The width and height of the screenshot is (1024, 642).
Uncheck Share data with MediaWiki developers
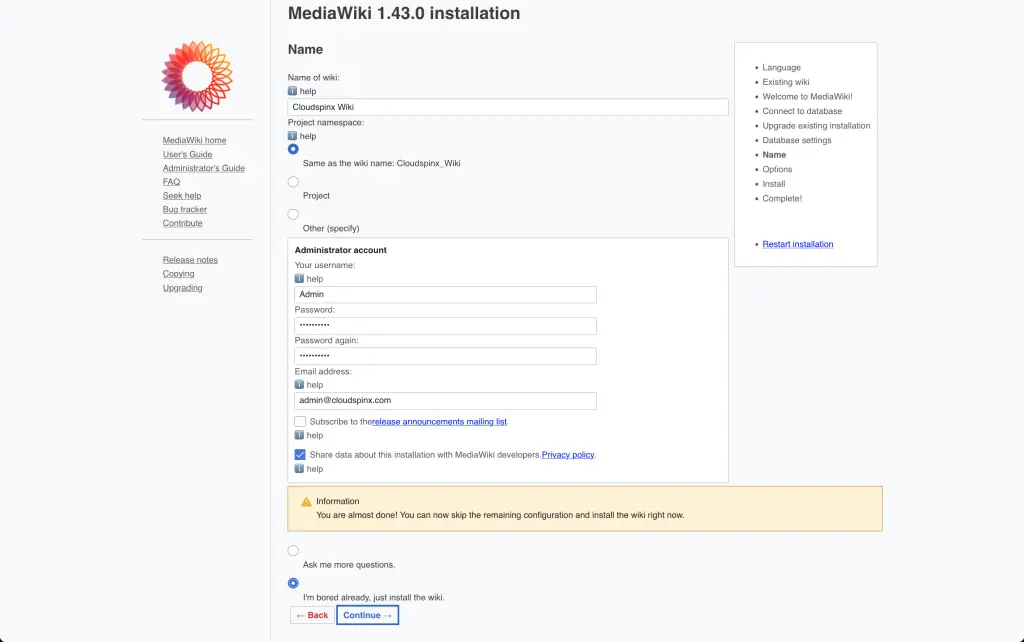pyautogui.click(x=300, y=454)
